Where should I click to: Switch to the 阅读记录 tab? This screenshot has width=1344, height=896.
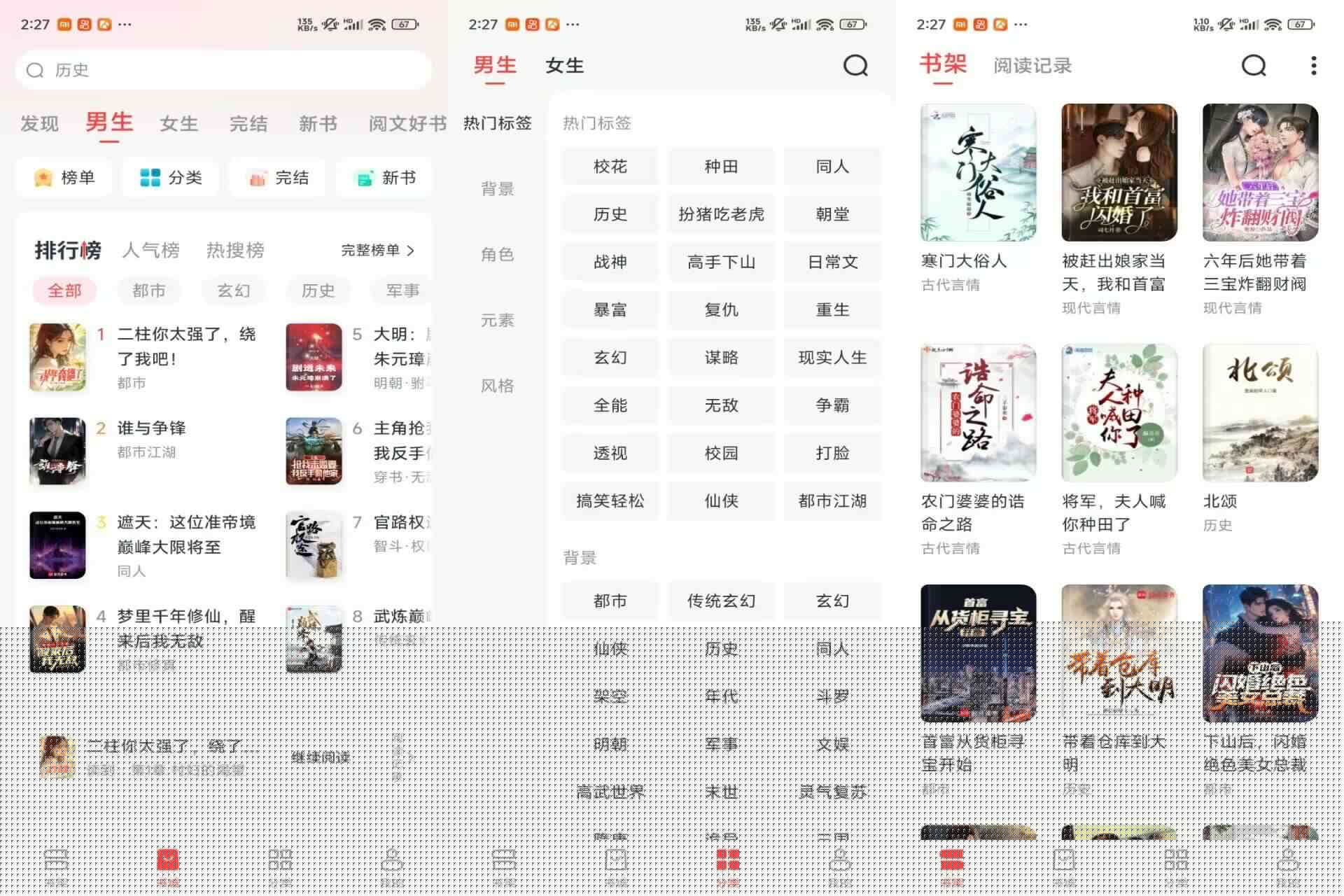point(1032,66)
